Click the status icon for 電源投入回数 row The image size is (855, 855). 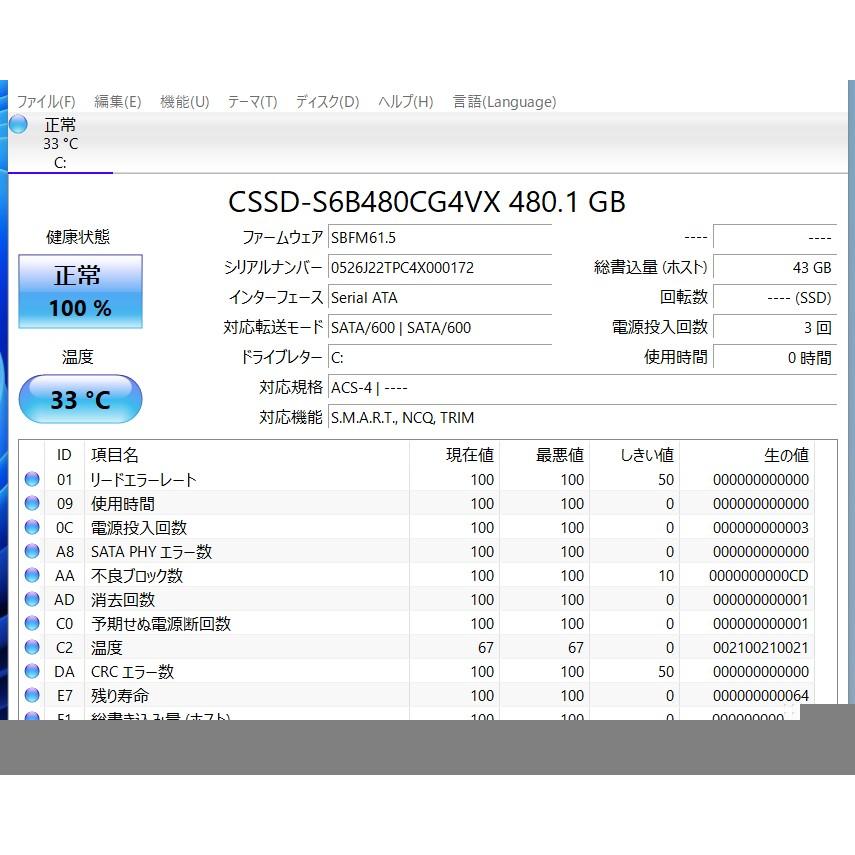coord(32,528)
